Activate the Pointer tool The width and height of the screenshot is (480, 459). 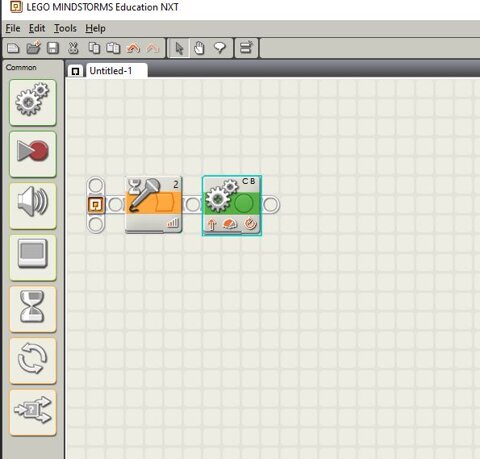tap(179, 48)
